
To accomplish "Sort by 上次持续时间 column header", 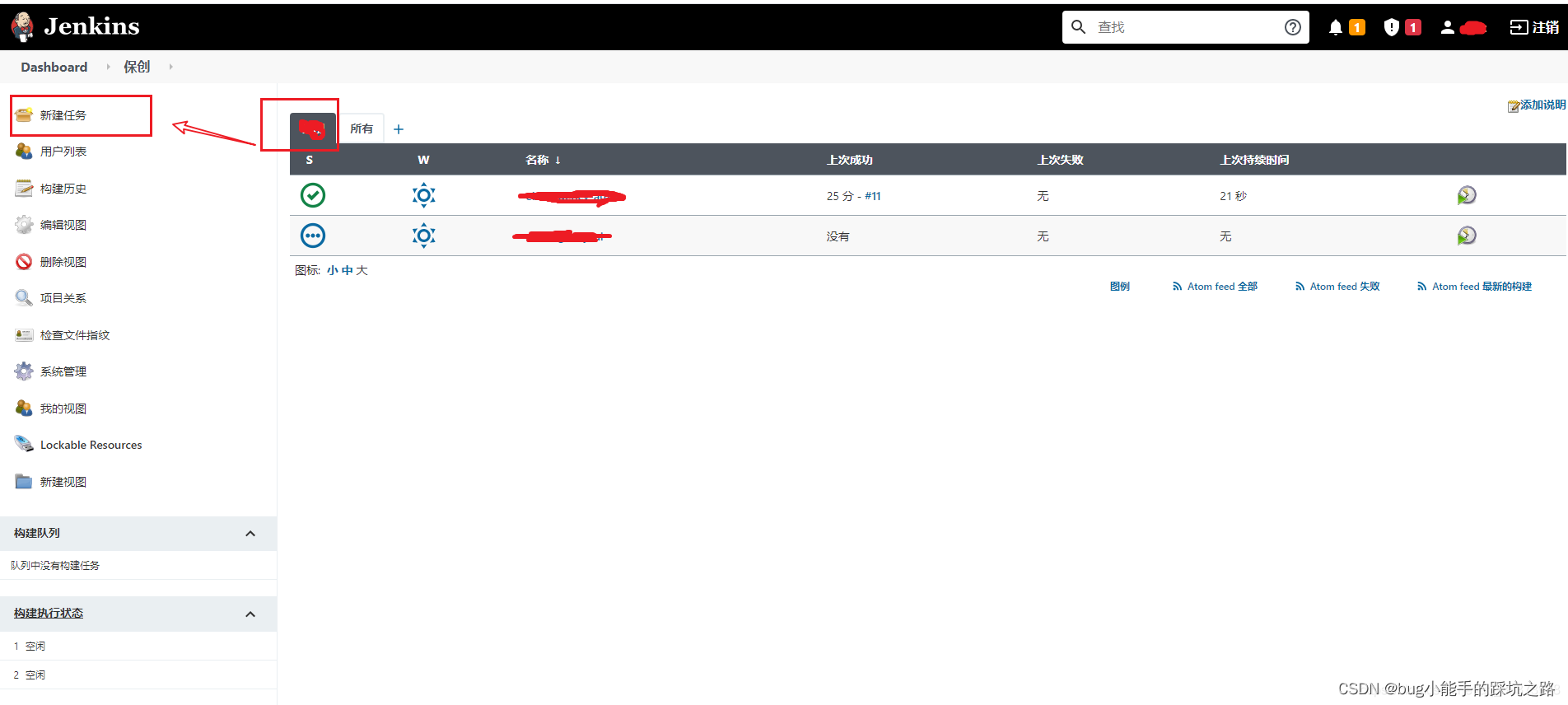I will (x=1254, y=160).
